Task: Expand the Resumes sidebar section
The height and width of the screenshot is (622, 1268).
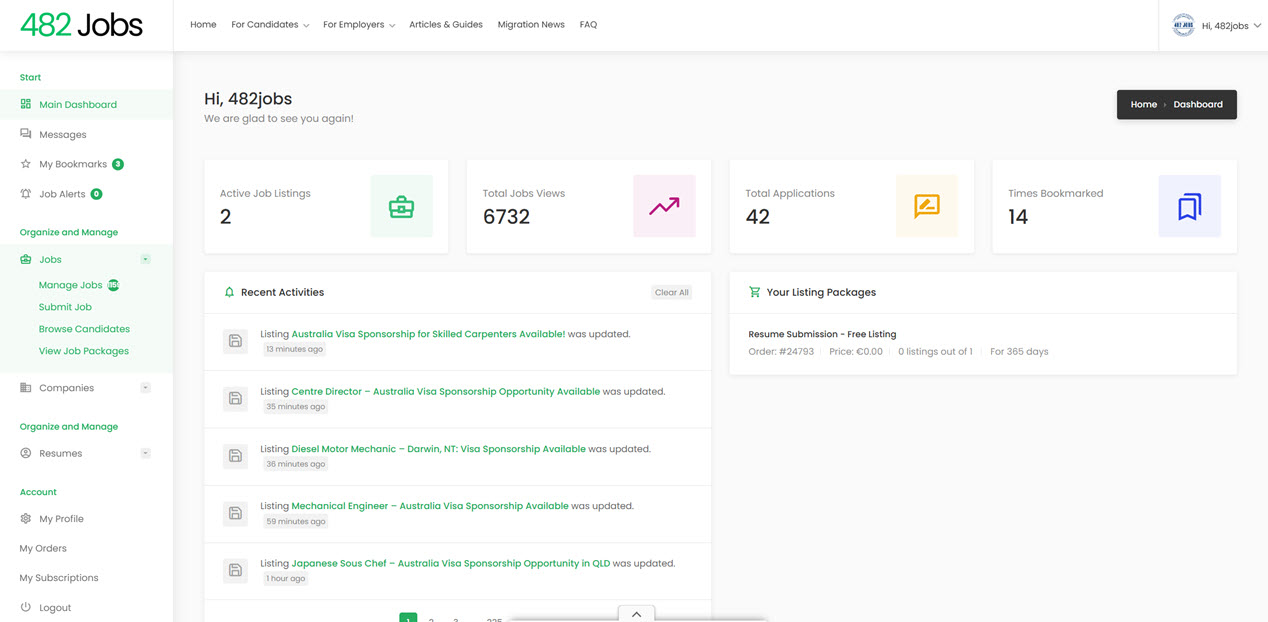Action: pyautogui.click(x=145, y=454)
